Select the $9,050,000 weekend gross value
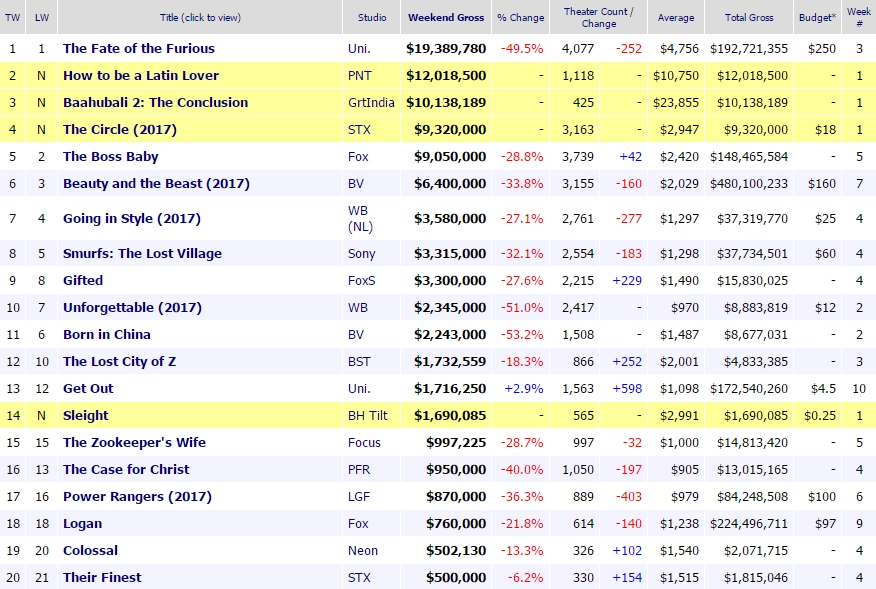This screenshot has height=589, width=876. point(450,156)
